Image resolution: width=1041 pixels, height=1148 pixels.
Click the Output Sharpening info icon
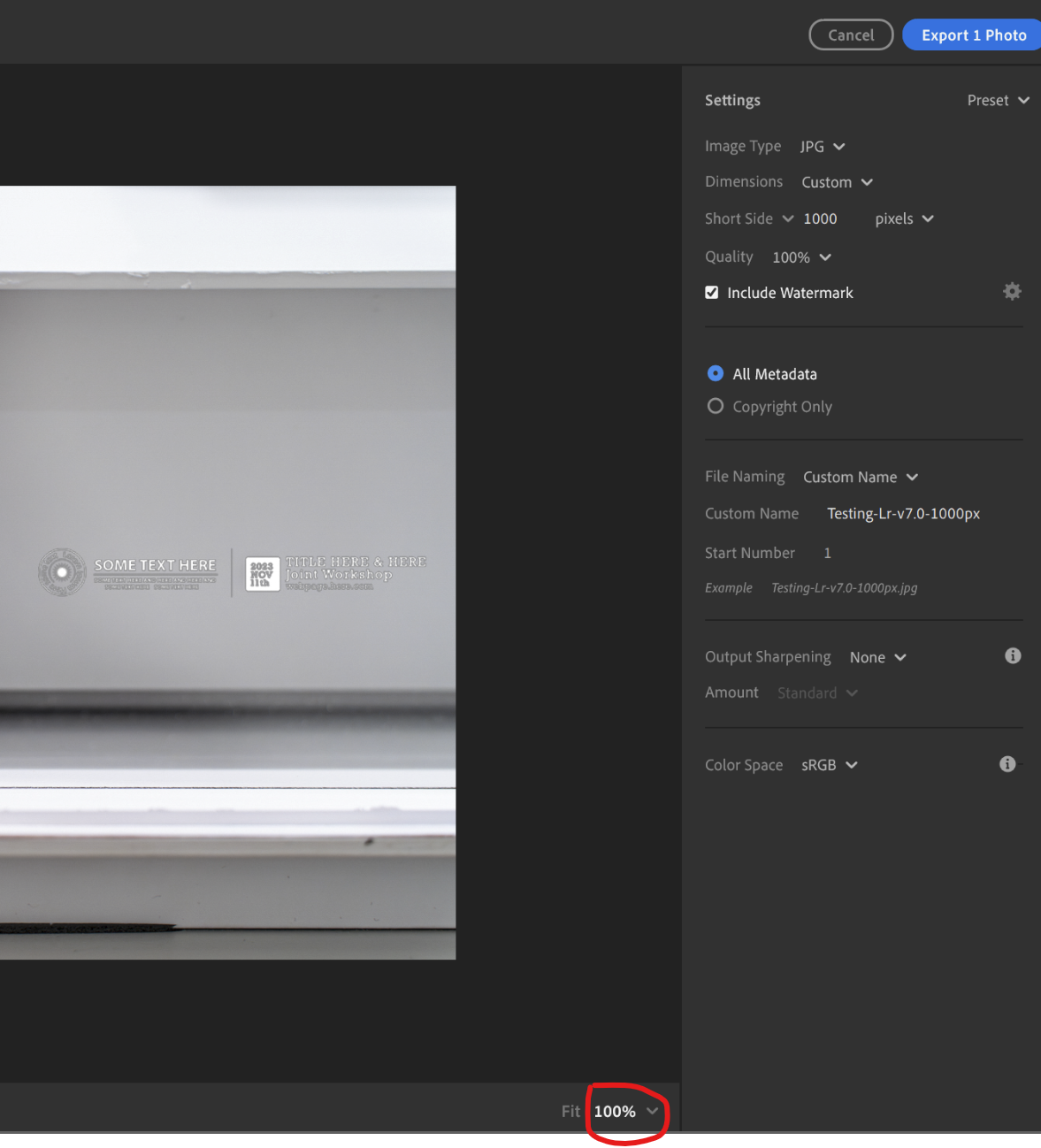click(1013, 655)
